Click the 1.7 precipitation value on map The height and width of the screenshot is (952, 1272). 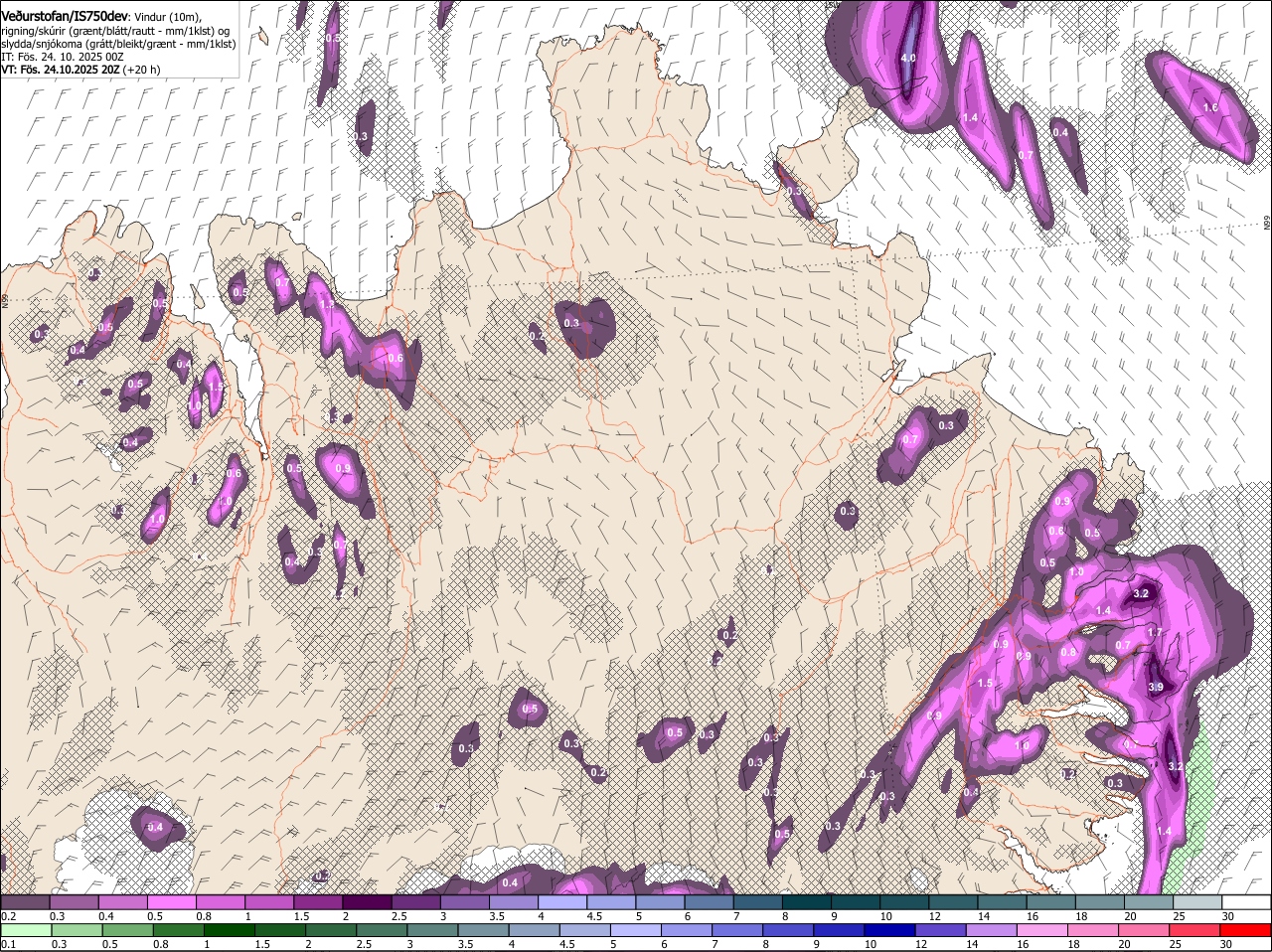(x=1155, y=632)
